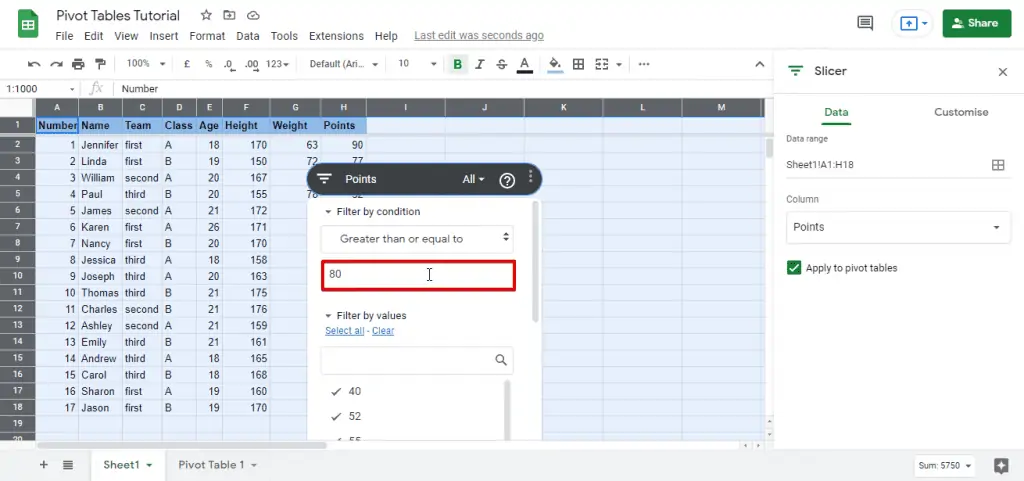The image size is (1024, 481).
Task: Select the paint format tool
Action: coord(100,64)
